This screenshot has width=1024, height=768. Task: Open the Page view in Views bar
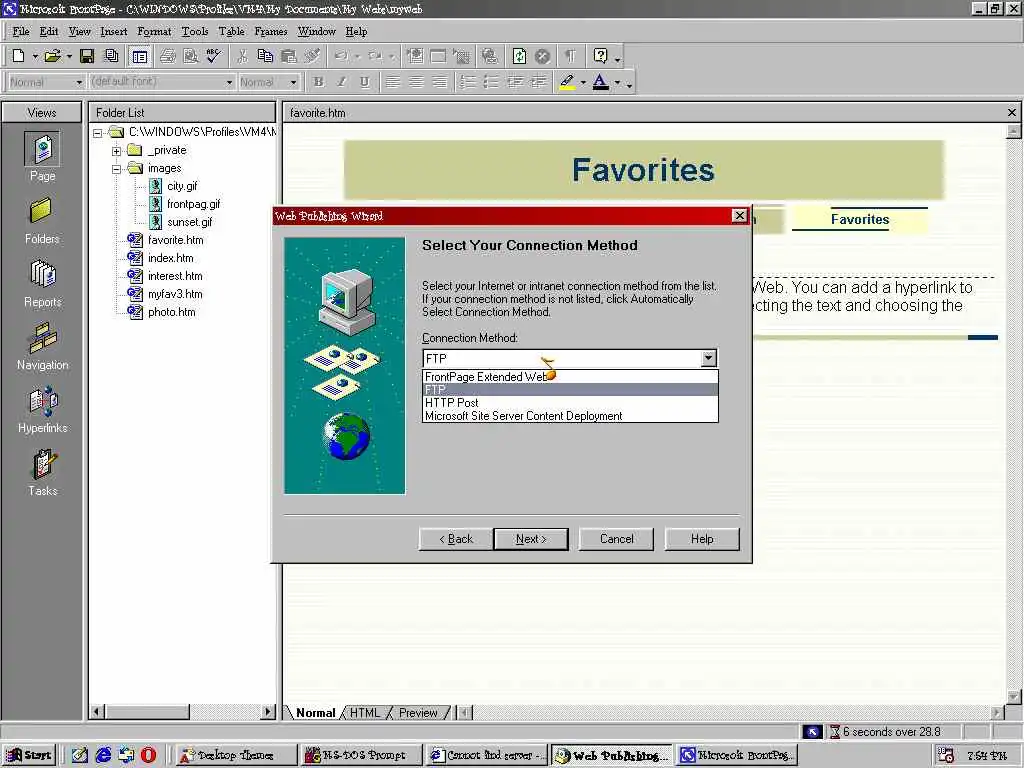(x=42, y=157)
